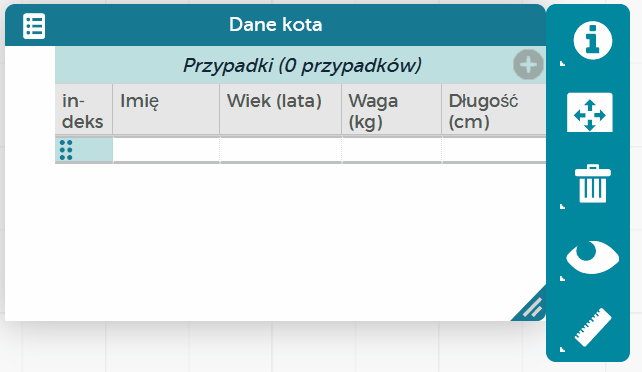The image size is (642, 372).
Task: Click the empty Wiek (lata) cell
Action: pyautogui.click(x=281, y=150)
